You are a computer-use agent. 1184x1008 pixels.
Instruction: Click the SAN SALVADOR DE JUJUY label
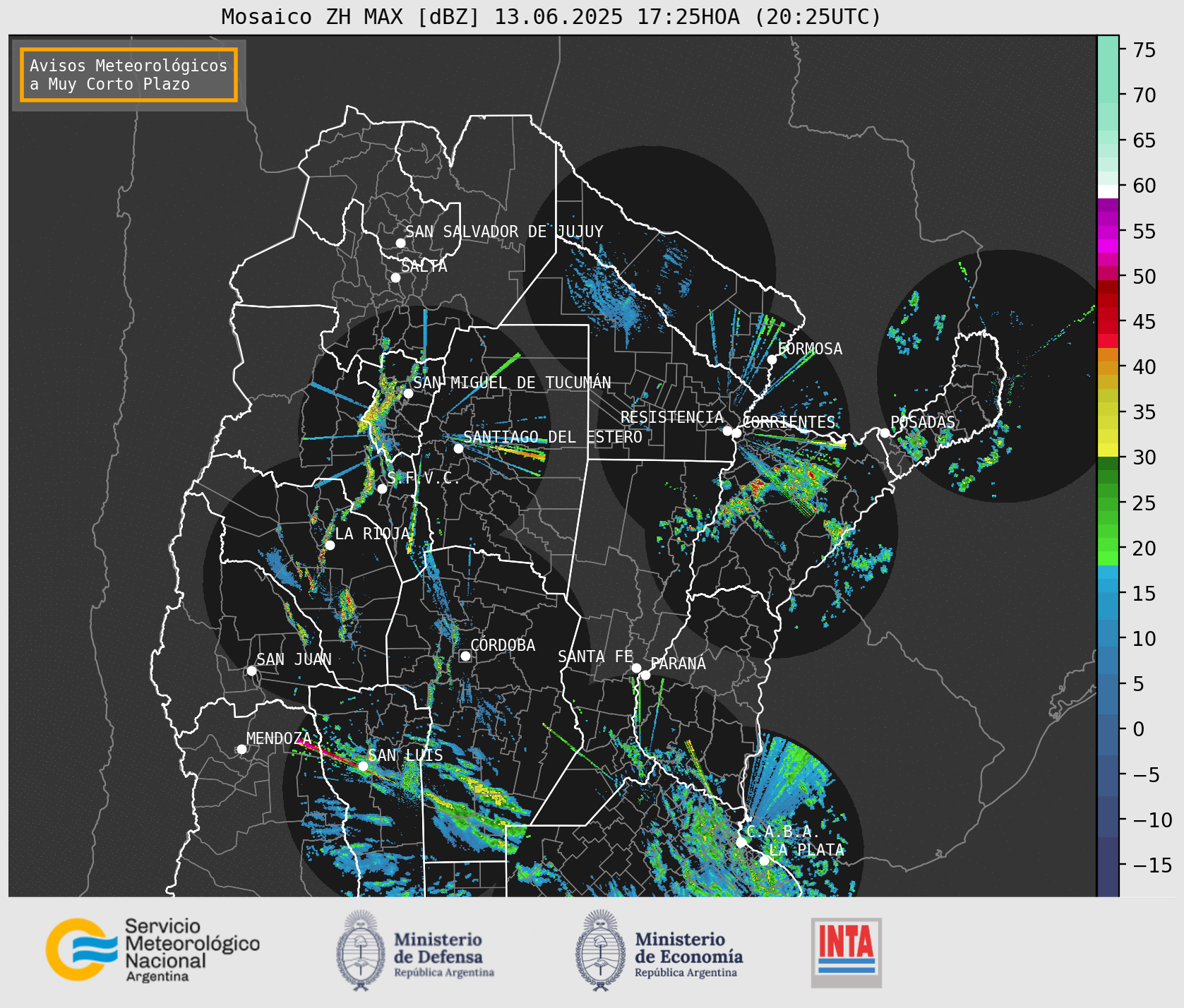(504, 232)
